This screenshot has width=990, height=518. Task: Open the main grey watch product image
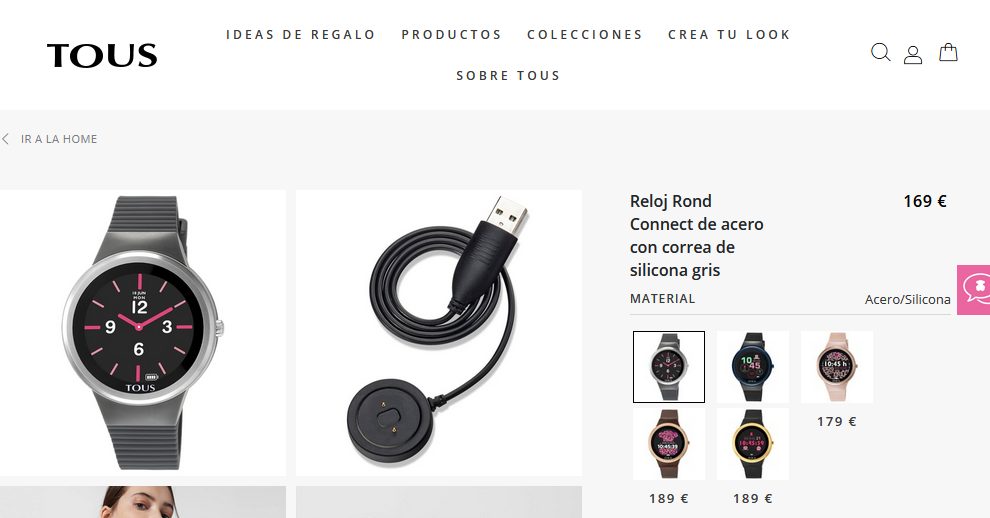[x=143, y=333]
